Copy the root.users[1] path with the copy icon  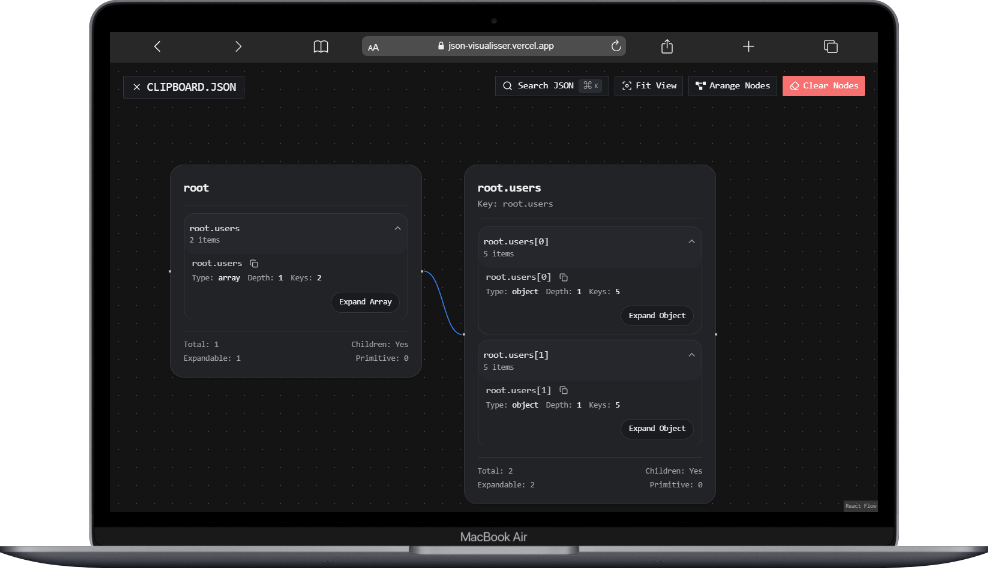[x=563, y=391]
